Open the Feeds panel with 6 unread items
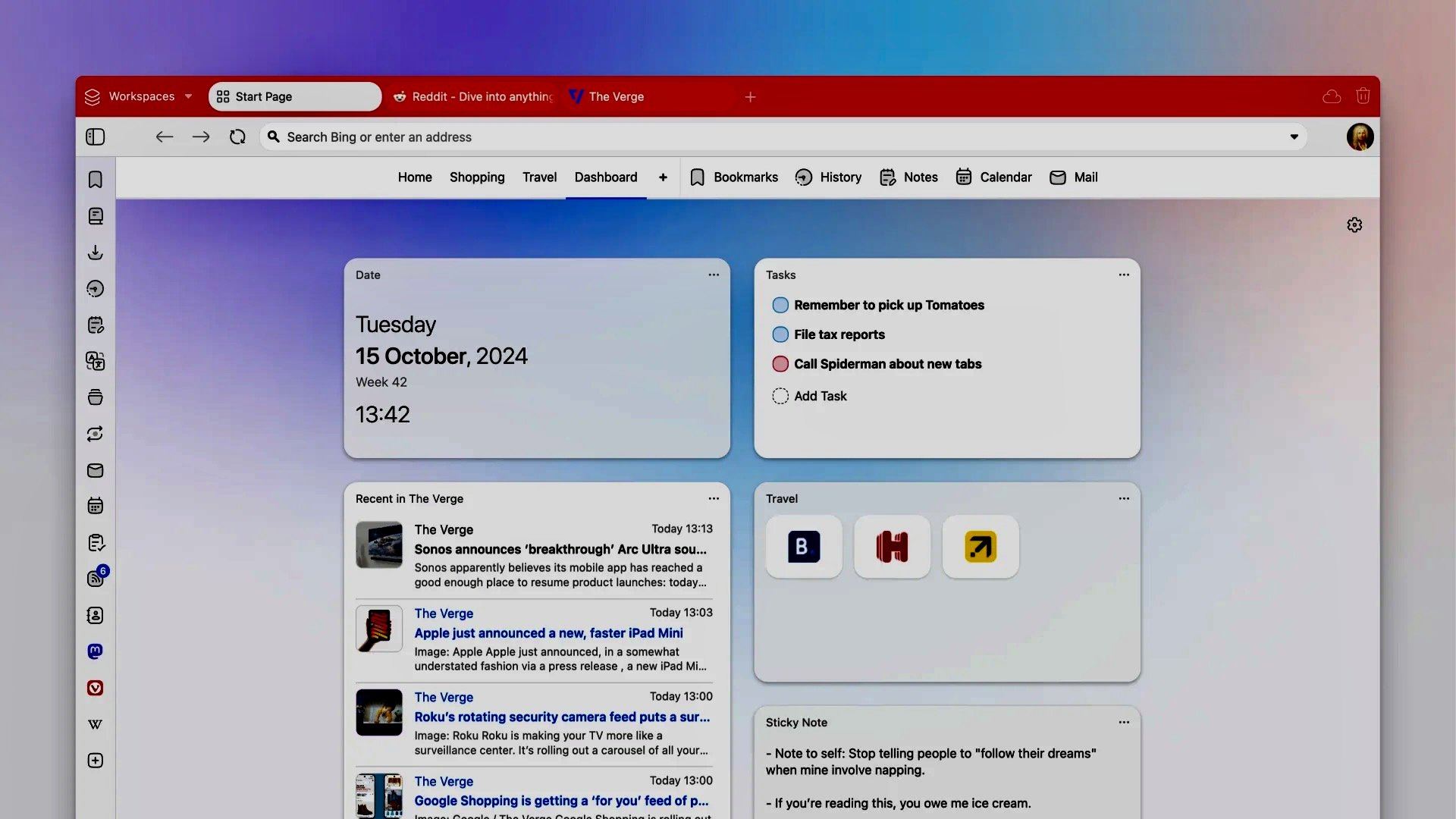Viewport: 1456px width, 819px height. pos(95,578)
